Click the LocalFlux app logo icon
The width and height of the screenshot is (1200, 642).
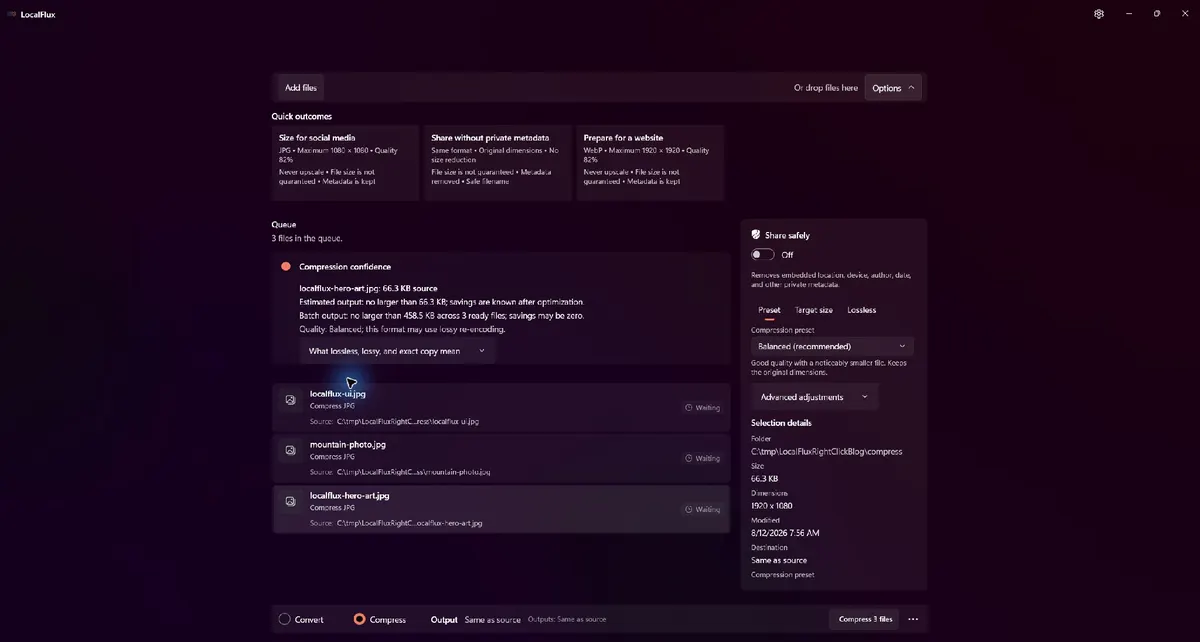pyautogui.click(x=12, y=14)
